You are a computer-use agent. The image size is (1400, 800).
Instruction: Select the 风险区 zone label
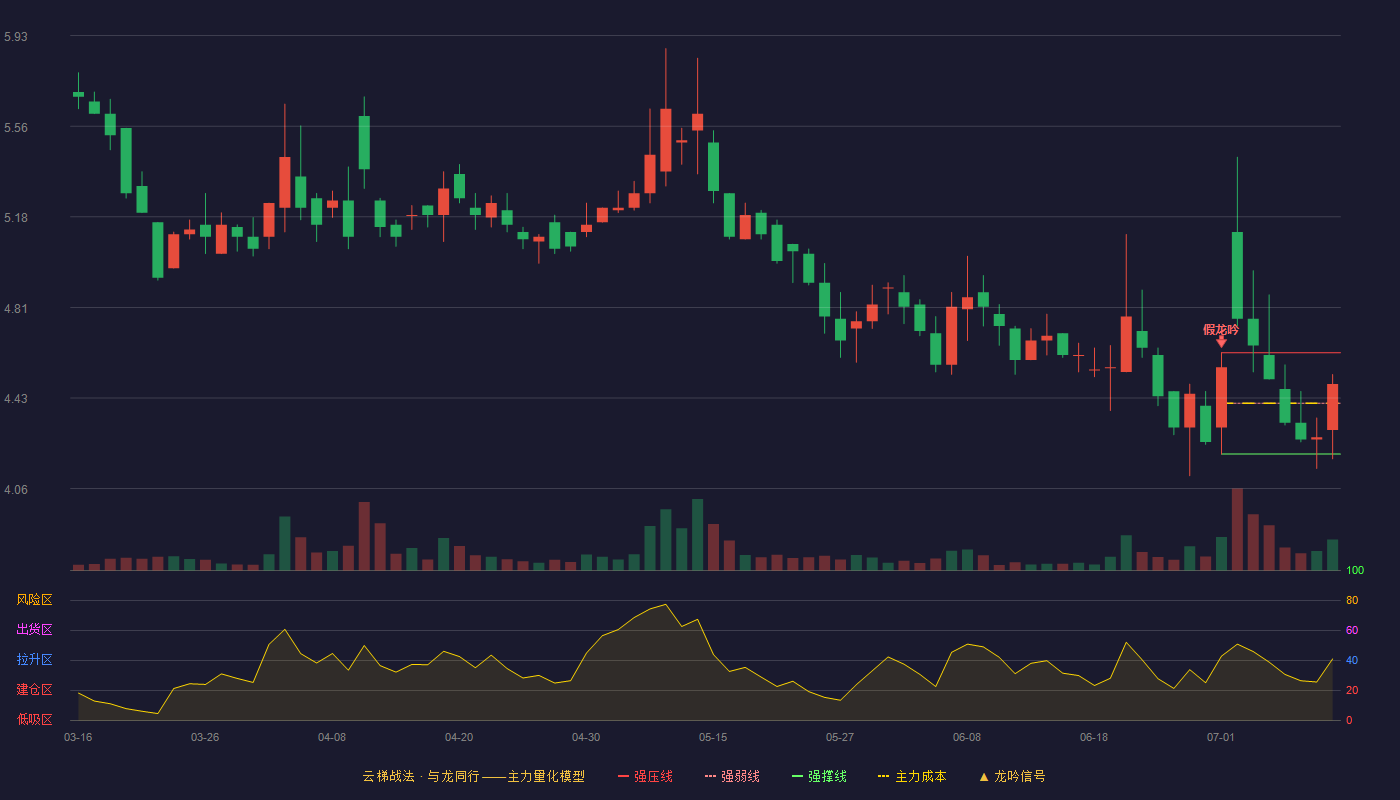tap(34, 600)
